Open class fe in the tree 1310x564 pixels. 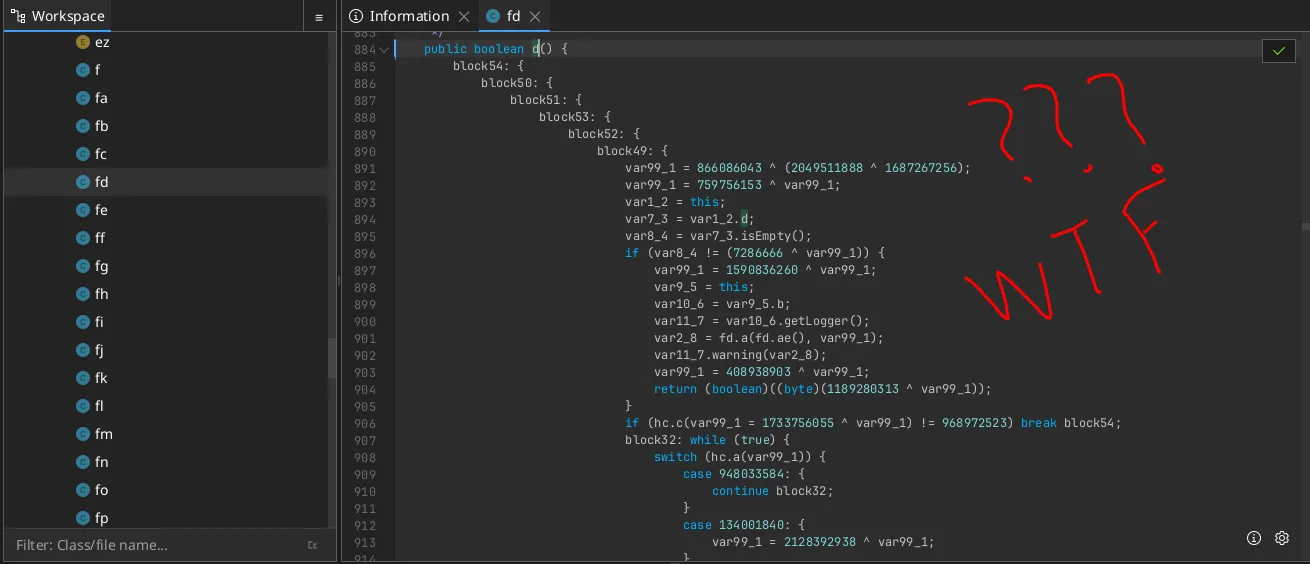tap(101, 210)
